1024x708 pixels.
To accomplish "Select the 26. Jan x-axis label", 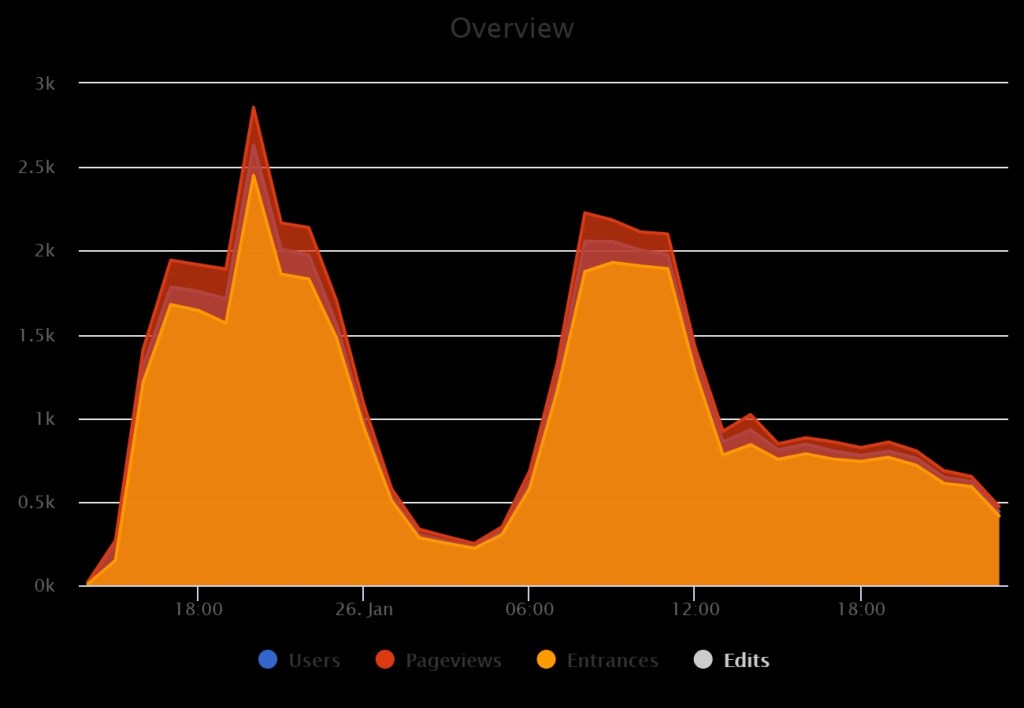I will click(364, 609).
